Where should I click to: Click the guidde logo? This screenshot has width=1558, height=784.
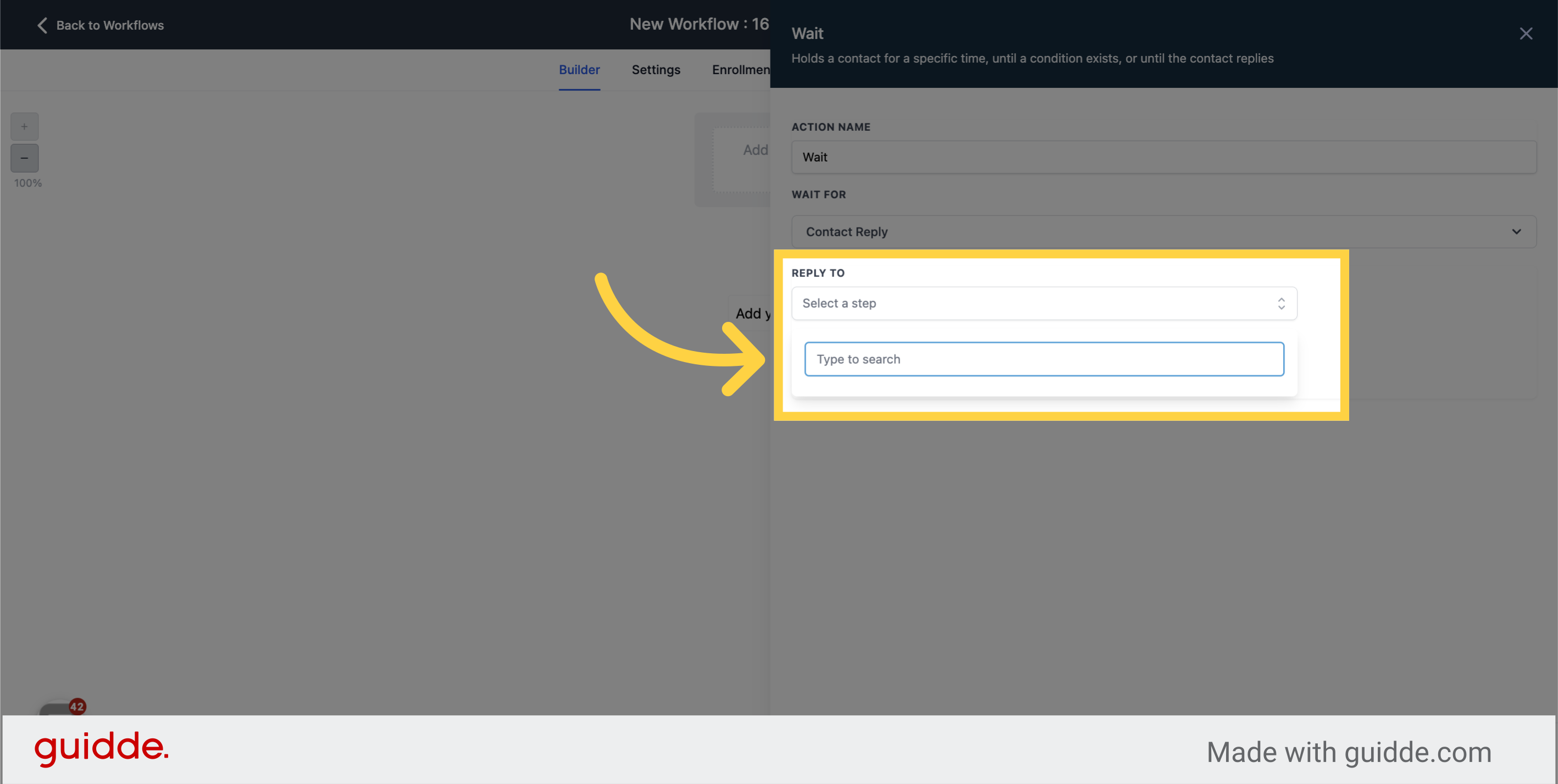102,750
